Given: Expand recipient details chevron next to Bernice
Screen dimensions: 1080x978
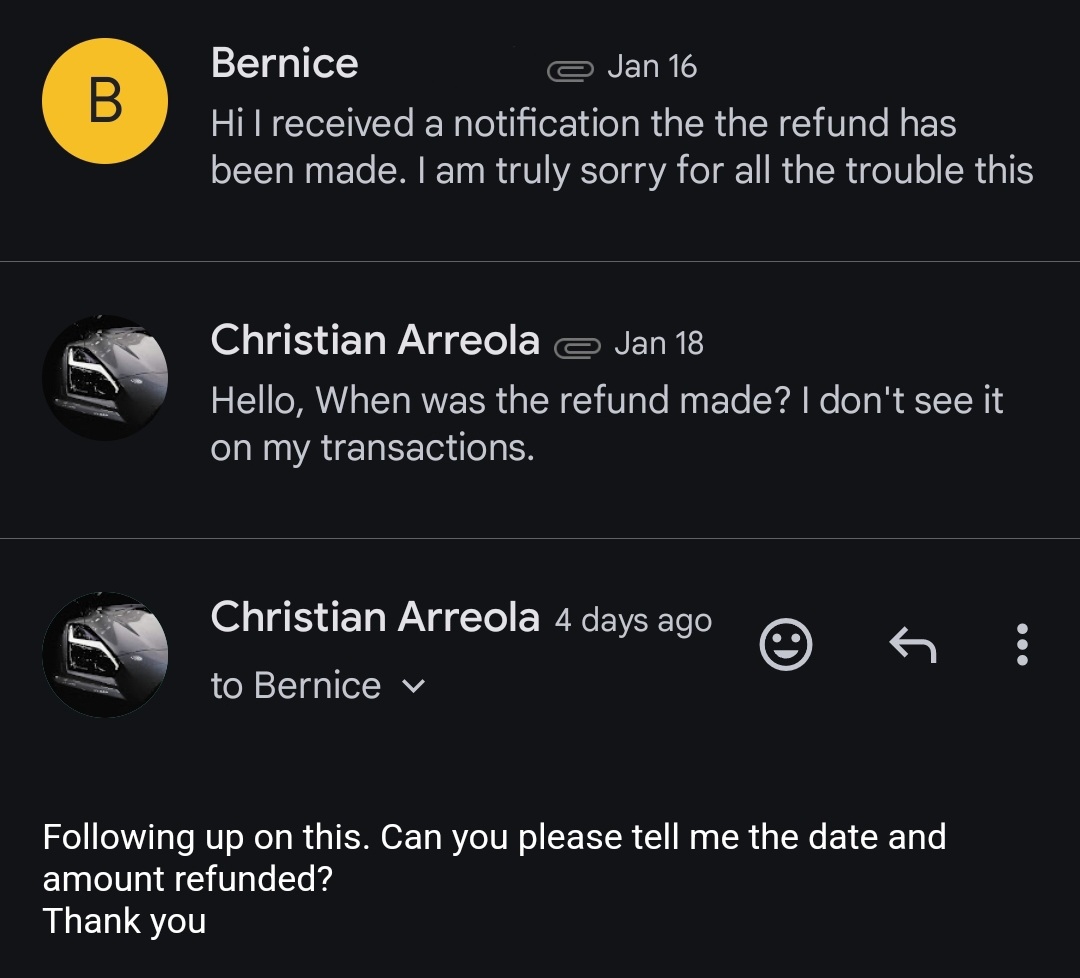Looking at the screenshot, I should pos(413,687).
